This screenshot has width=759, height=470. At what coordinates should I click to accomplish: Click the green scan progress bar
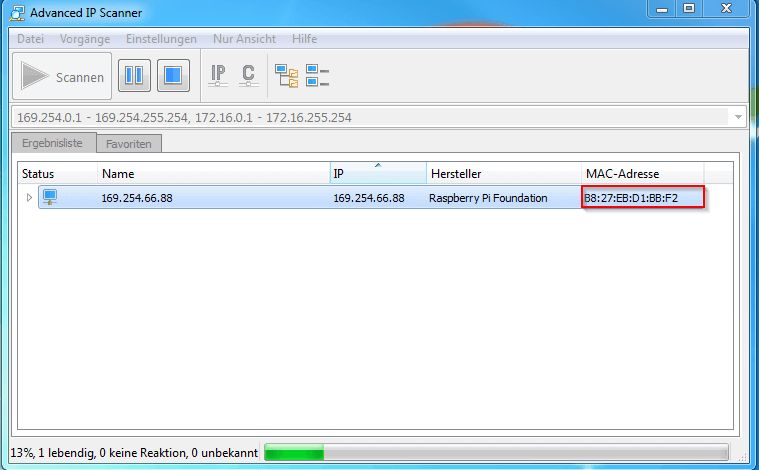click(496, 453)
